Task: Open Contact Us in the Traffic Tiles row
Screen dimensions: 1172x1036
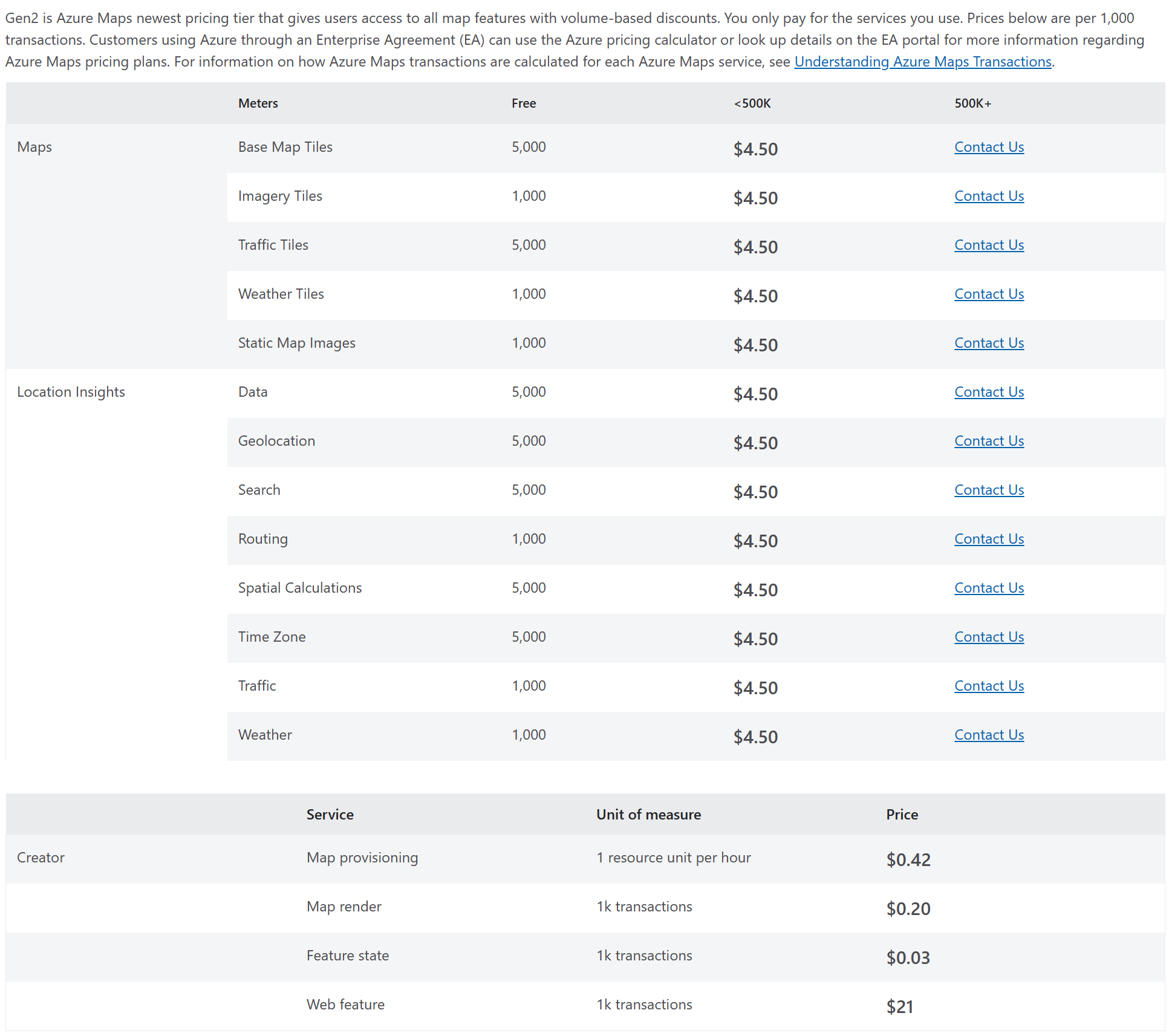Action: [x=989, y=245]
